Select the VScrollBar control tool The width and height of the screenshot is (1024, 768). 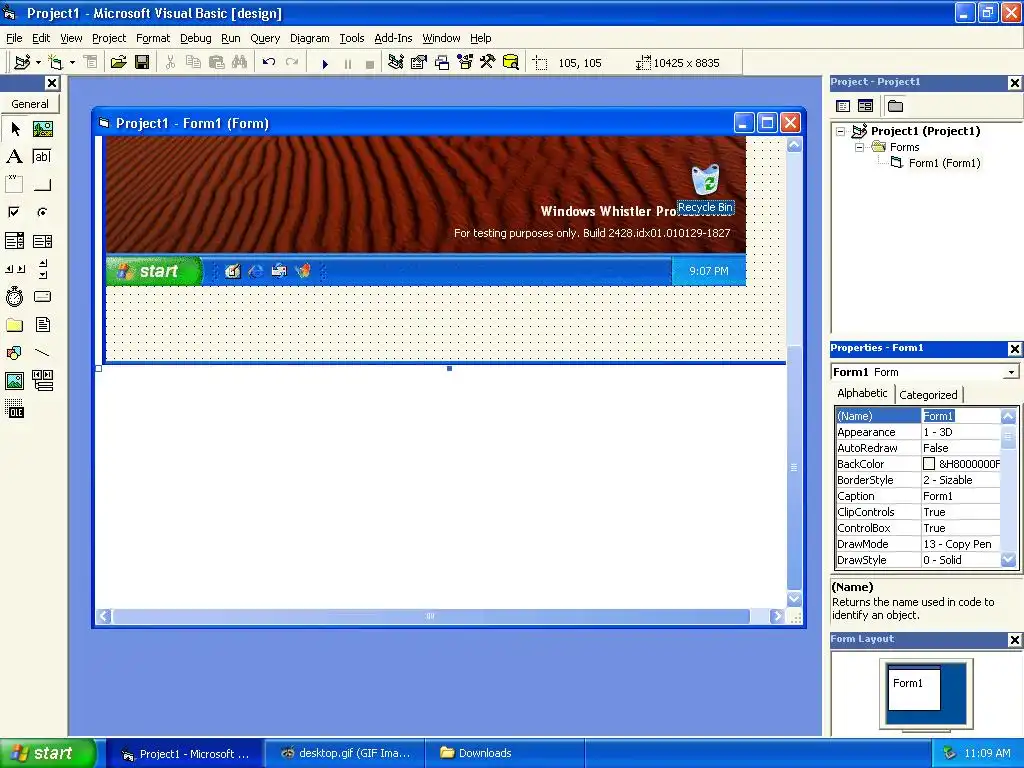coord(42,268)
